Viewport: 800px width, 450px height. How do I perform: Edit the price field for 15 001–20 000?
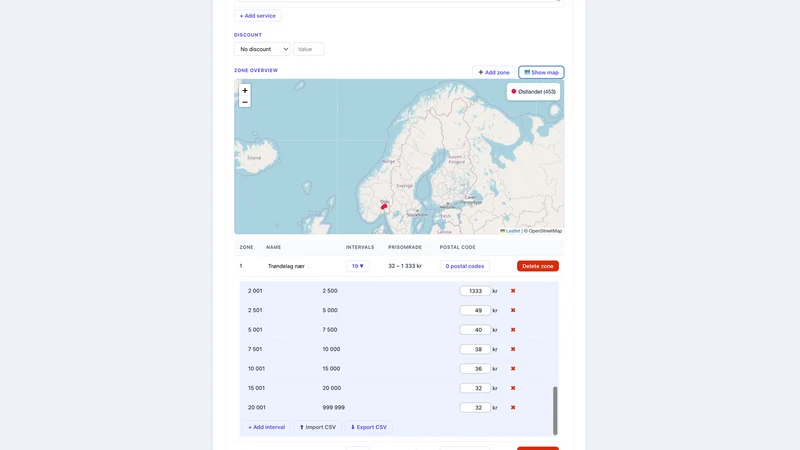tap(475, 388)
